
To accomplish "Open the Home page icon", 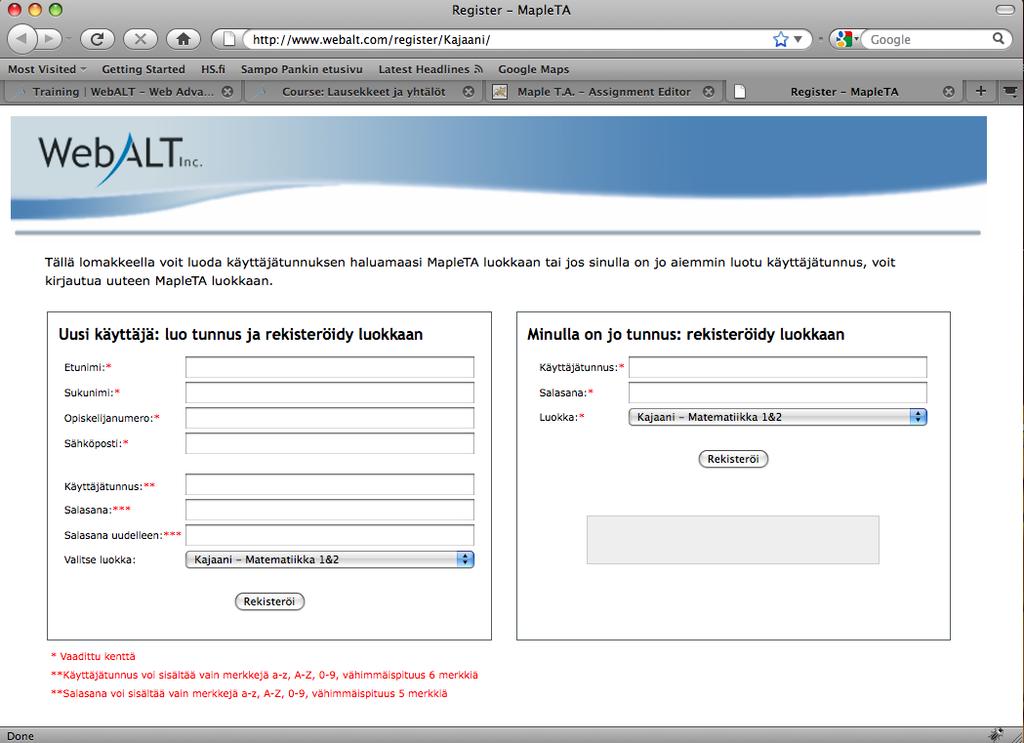I will point(184,39).
